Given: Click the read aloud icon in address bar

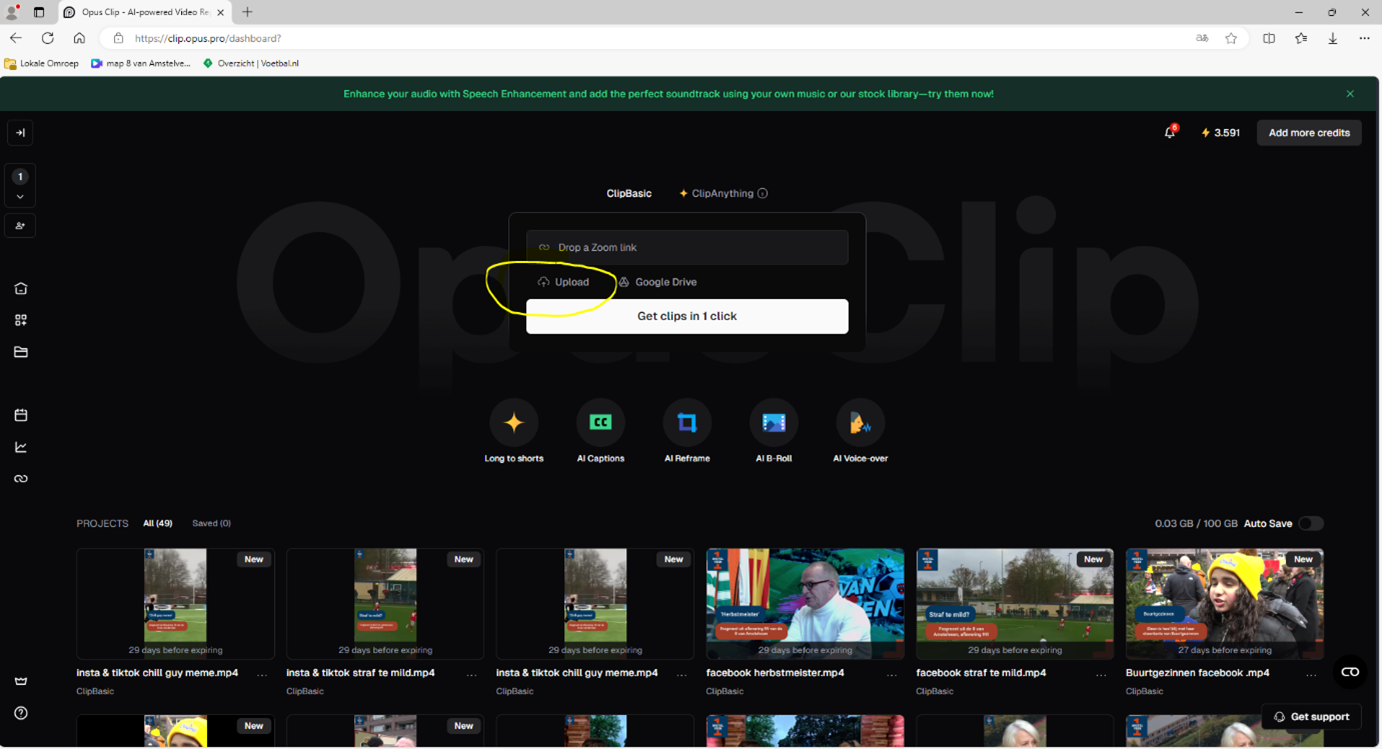Looking at the screenshot, I should click(x=1202, y=39).
